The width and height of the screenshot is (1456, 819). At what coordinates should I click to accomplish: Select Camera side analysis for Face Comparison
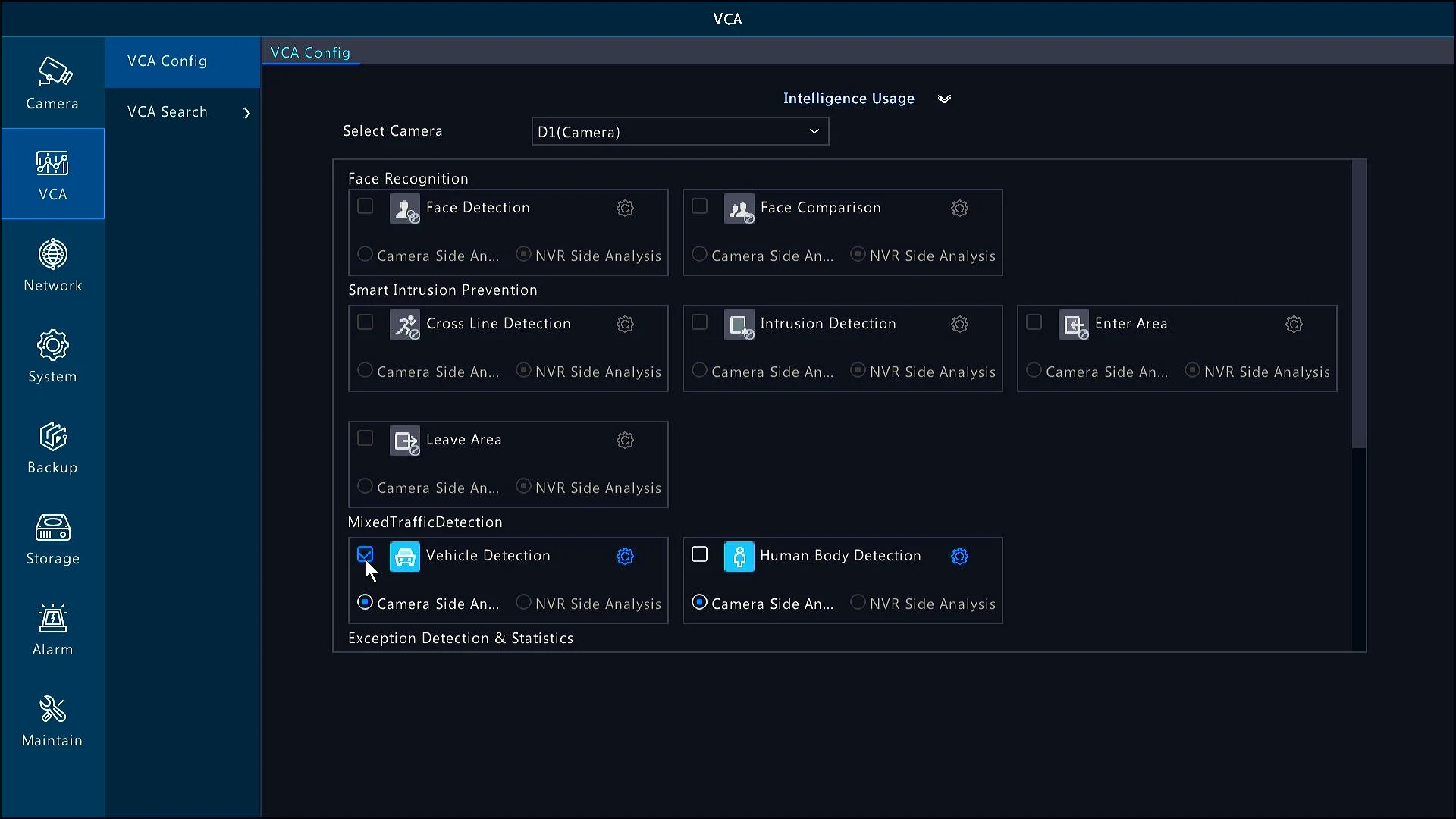click(x=699, y=255)
